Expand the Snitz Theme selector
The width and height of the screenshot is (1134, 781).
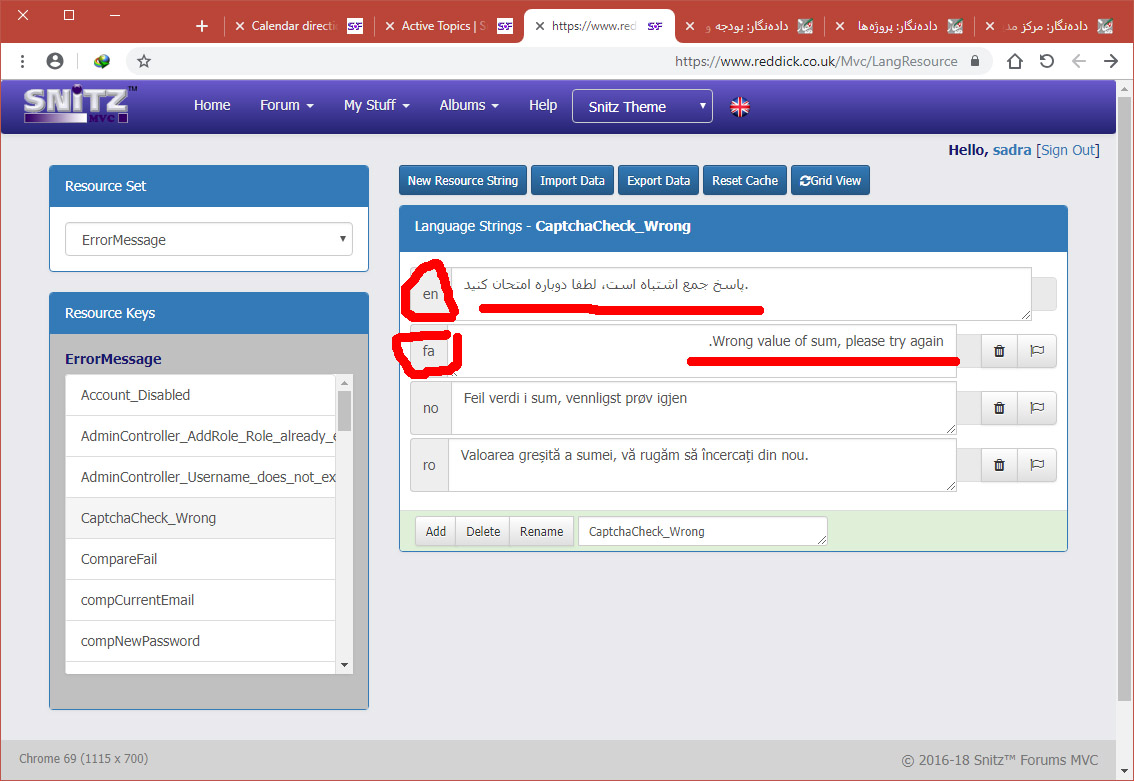pos(642,107)
